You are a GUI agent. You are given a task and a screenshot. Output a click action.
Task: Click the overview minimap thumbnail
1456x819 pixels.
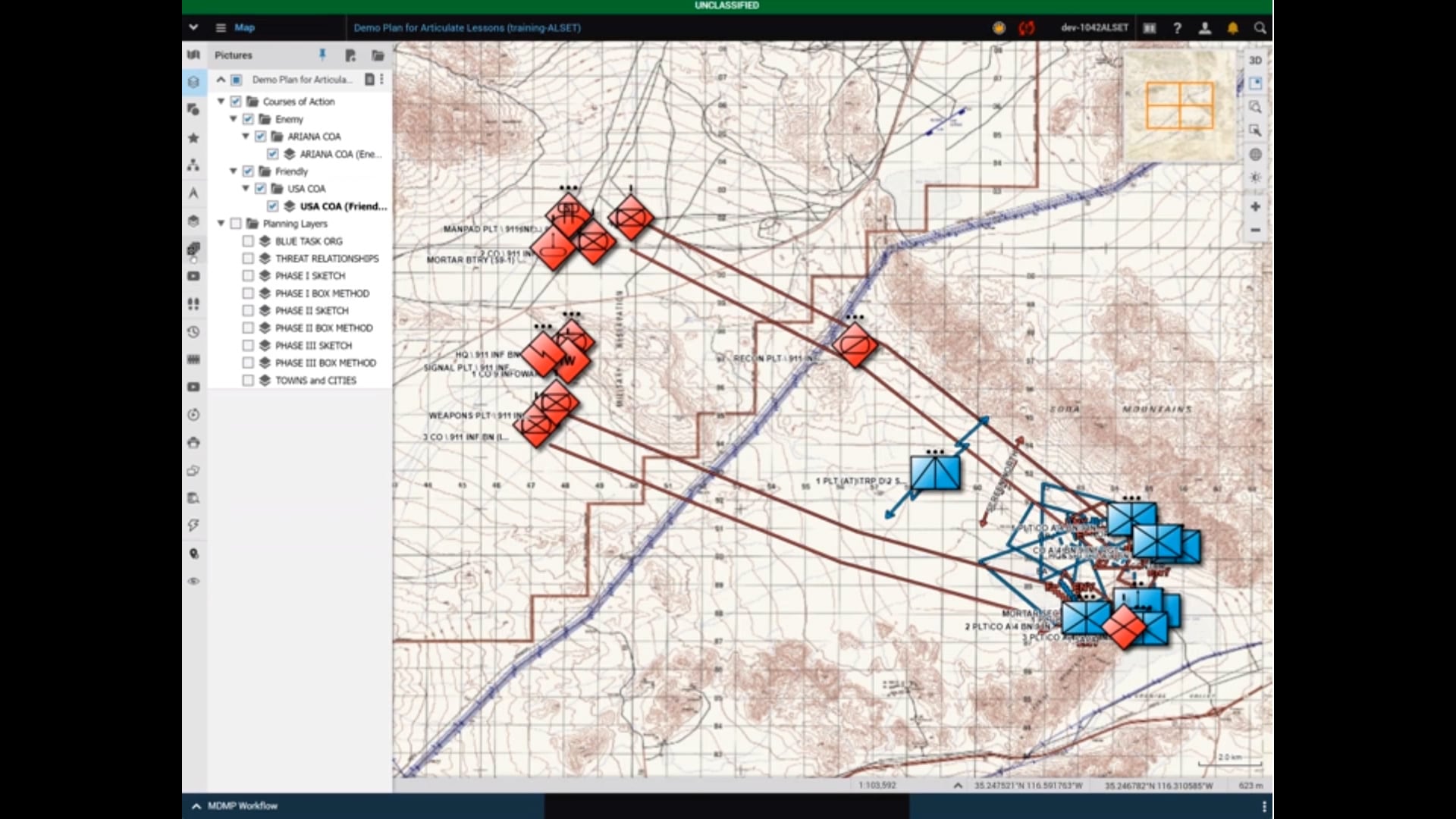coord(1179,105)
